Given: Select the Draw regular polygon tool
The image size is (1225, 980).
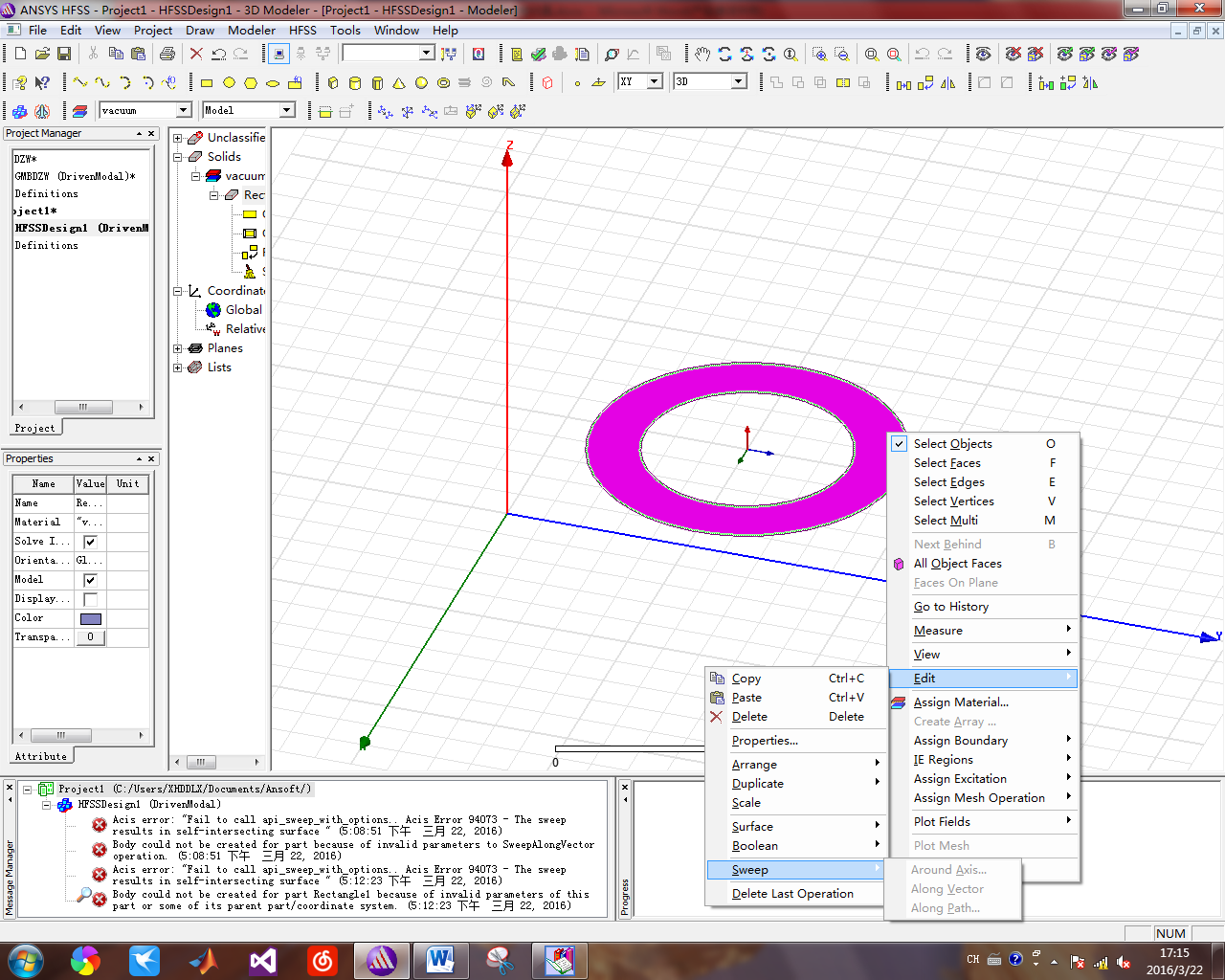Looking at the screenshot, I should [251, 82].
